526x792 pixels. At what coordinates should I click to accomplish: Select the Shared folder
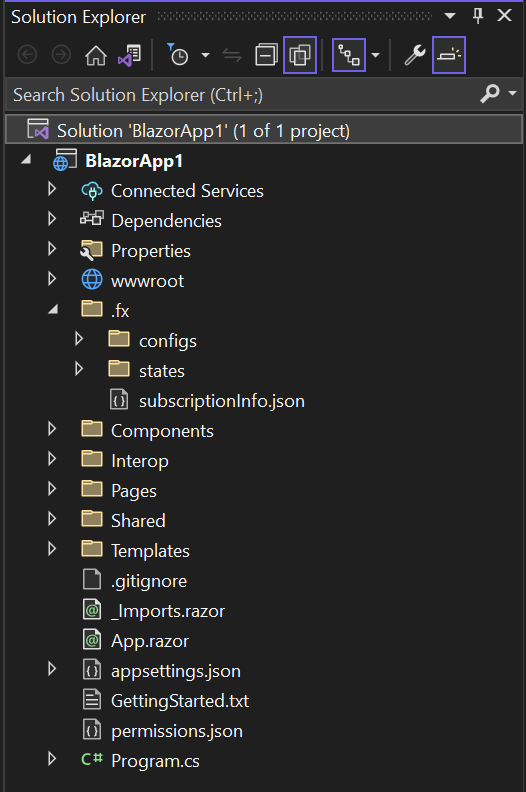pyautogui.click(x=138, y=521)
